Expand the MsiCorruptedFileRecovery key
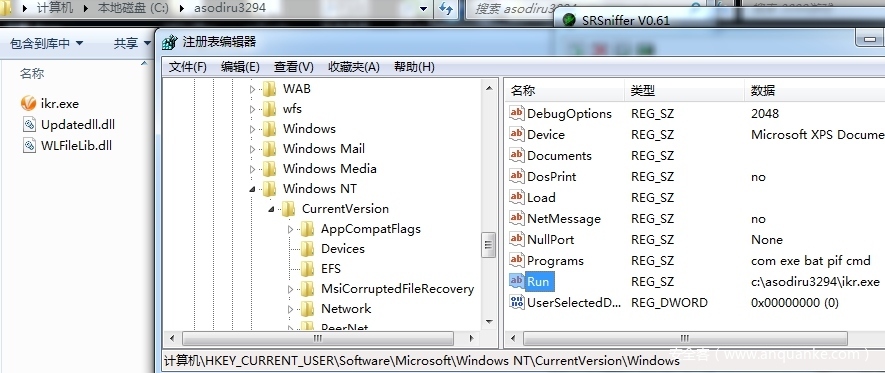 click(291, 289)
